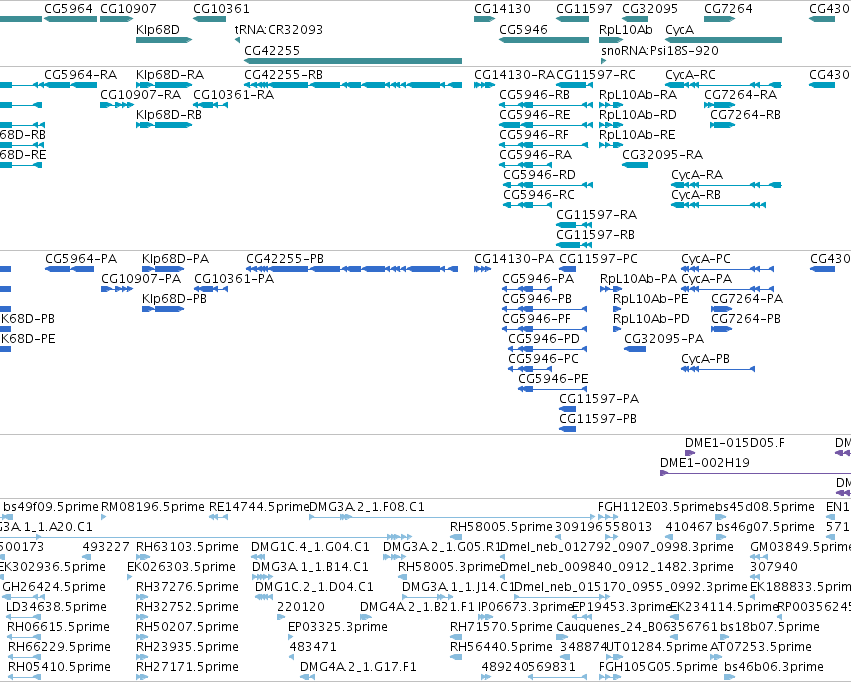Click the CG5964-PA protein label
851x682 pixels.
(x=81, y=259)
